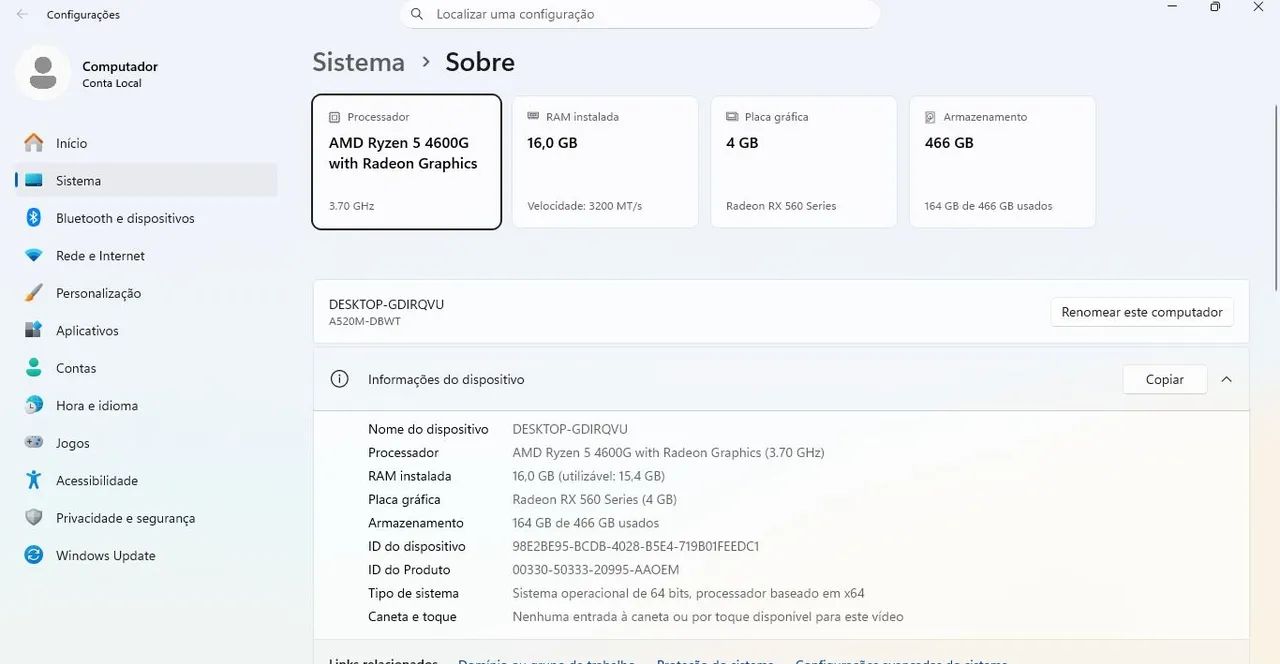Image resolution: width=1280 pixels, height=664 pixels.
Task: Open Personalização via paintbrush icon
Action: tap(34, 293)
